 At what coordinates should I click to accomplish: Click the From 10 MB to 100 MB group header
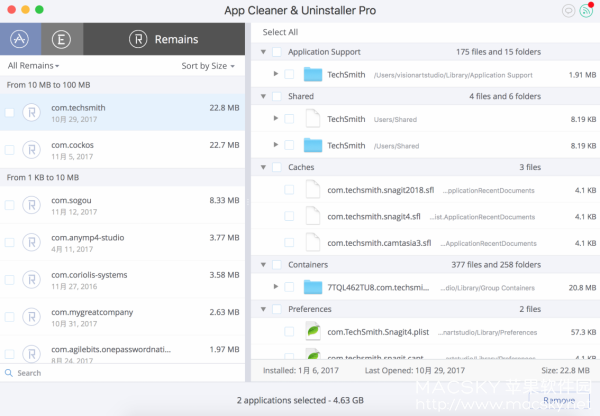click(x=122, y=85)
